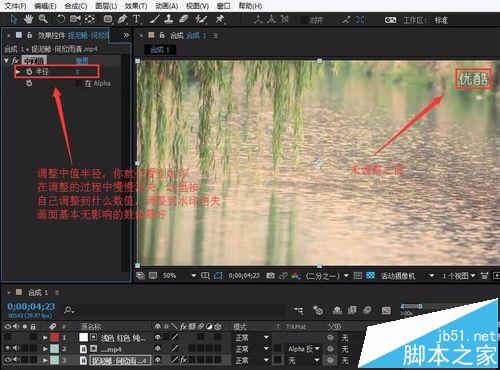Select the Pan Behind anchor tool
500x370 pixels.
click(90, 19)
